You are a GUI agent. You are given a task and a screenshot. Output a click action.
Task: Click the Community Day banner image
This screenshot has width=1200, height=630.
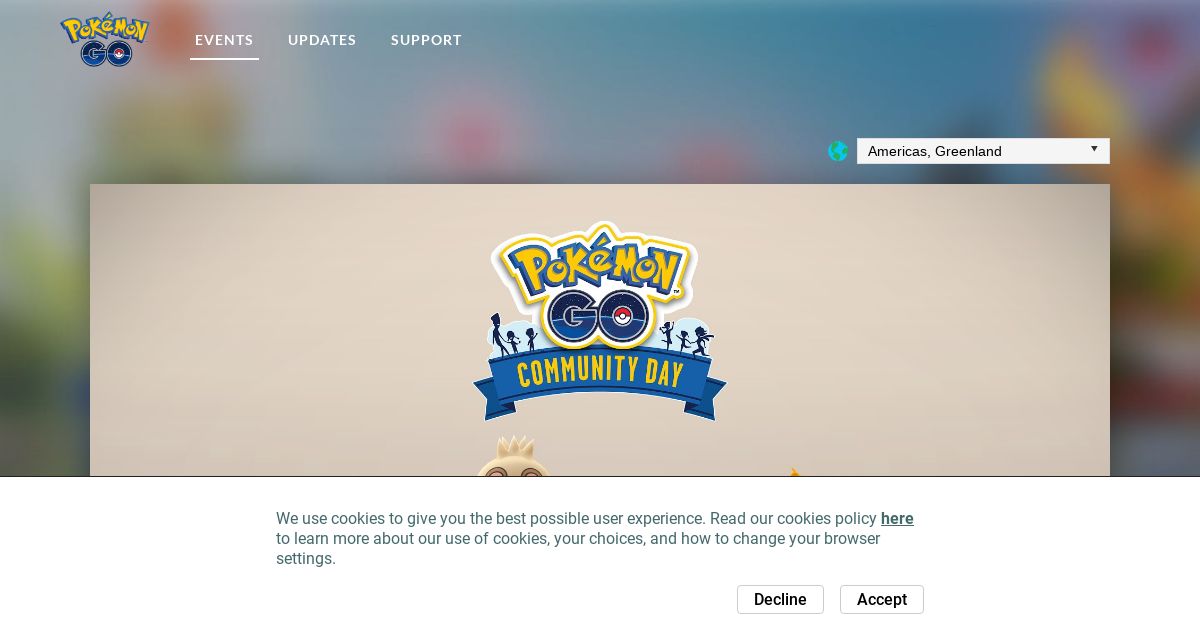(x=600, y=330)
